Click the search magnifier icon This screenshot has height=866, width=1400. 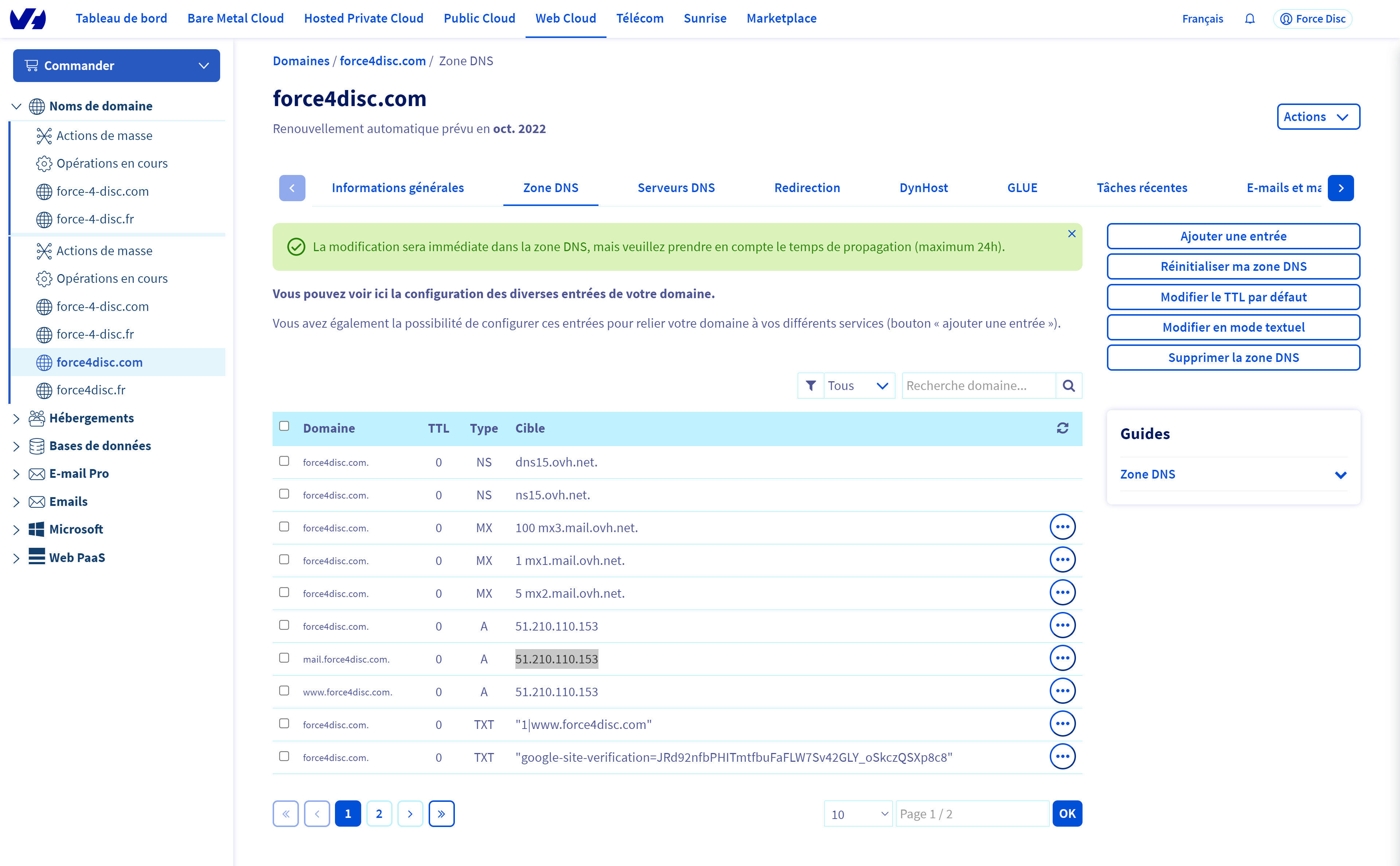click(1068, 386)
